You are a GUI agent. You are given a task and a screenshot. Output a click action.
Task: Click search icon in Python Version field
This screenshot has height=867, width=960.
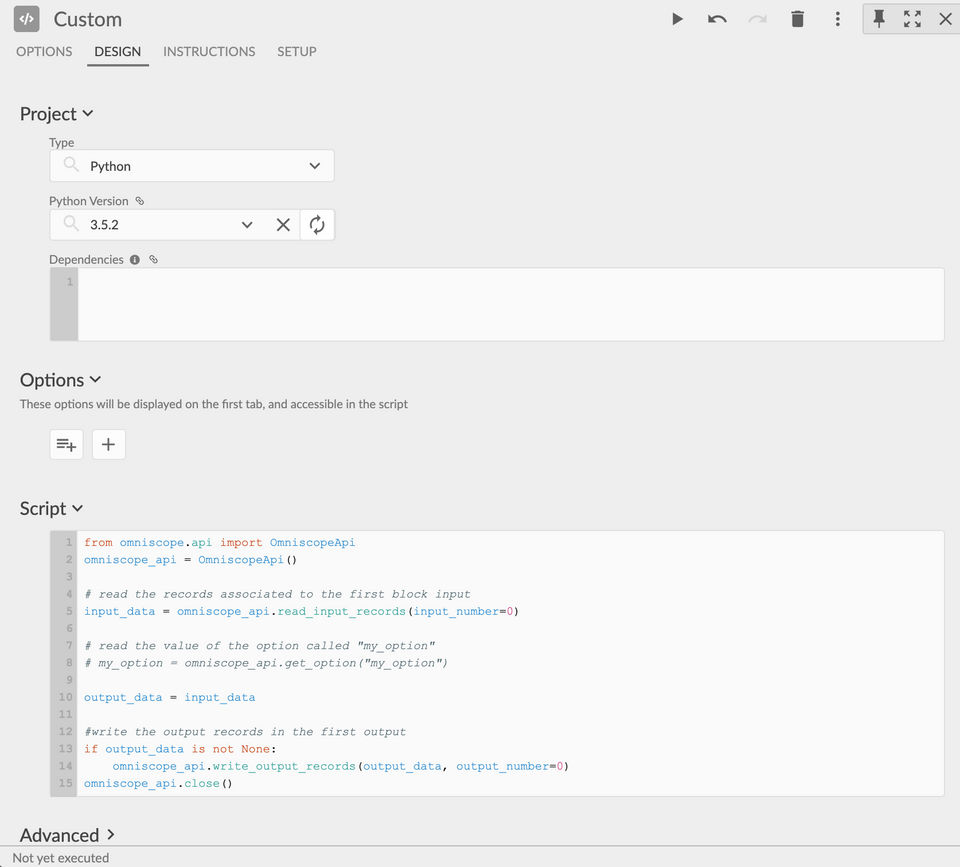(x=71, y=223)
